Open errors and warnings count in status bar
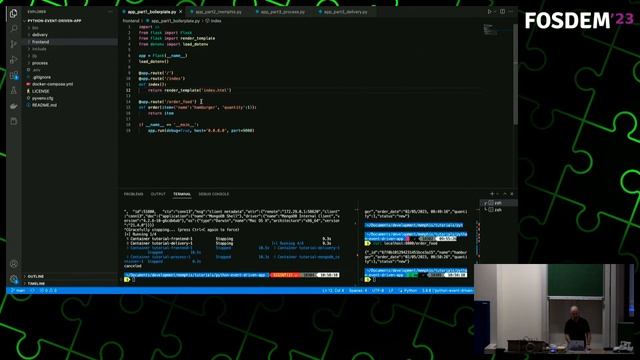Image resolution: width=640 pixels, height=360 pixels. [48, 291]
